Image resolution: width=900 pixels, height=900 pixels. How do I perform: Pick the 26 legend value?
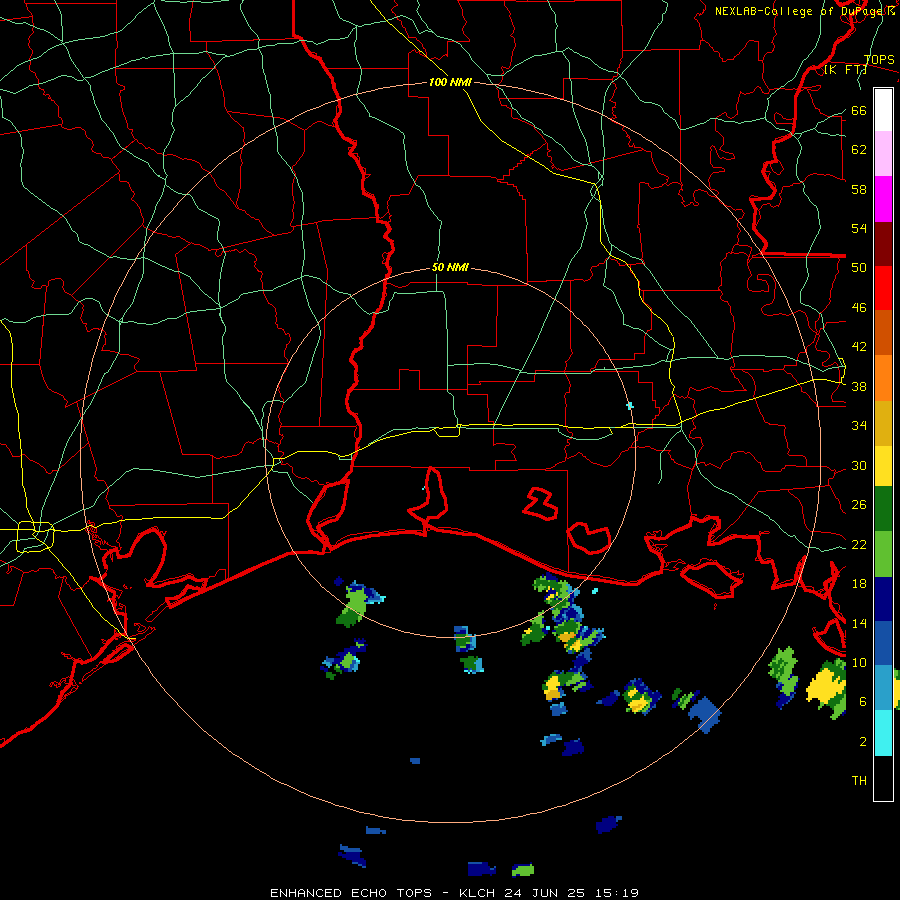coord(859,505)
